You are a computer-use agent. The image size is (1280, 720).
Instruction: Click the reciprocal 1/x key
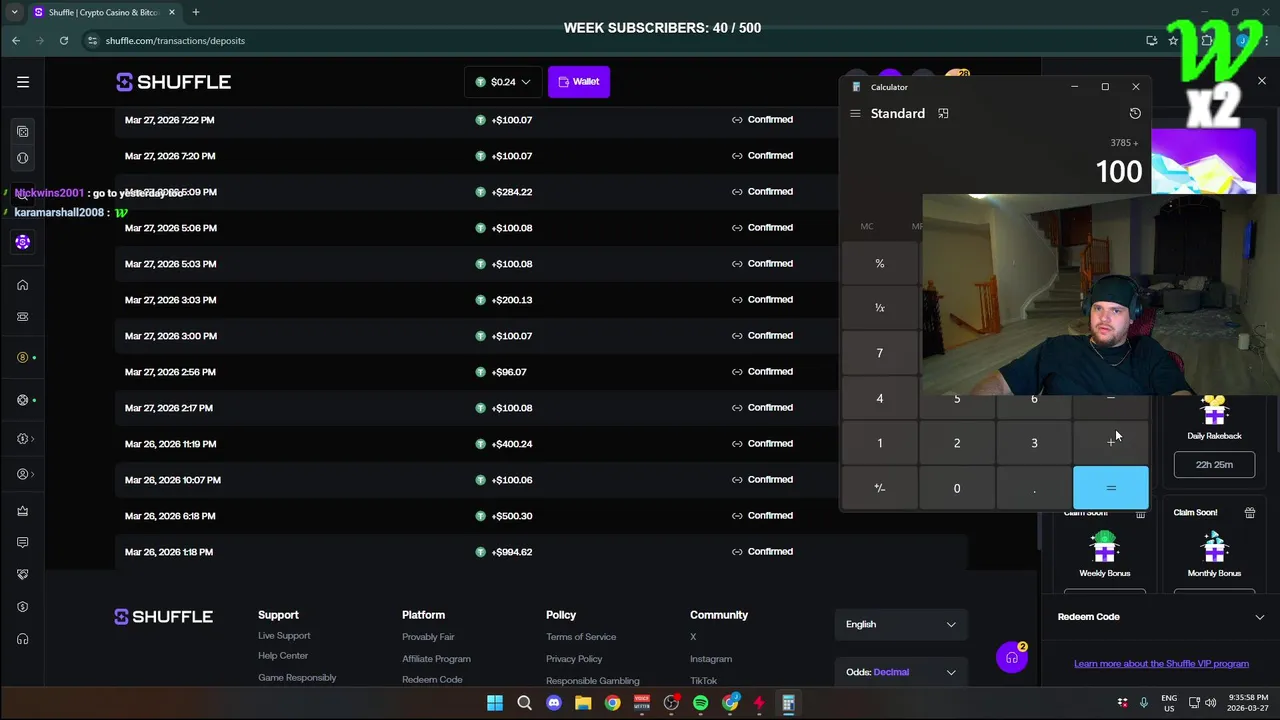click(880, 308)
